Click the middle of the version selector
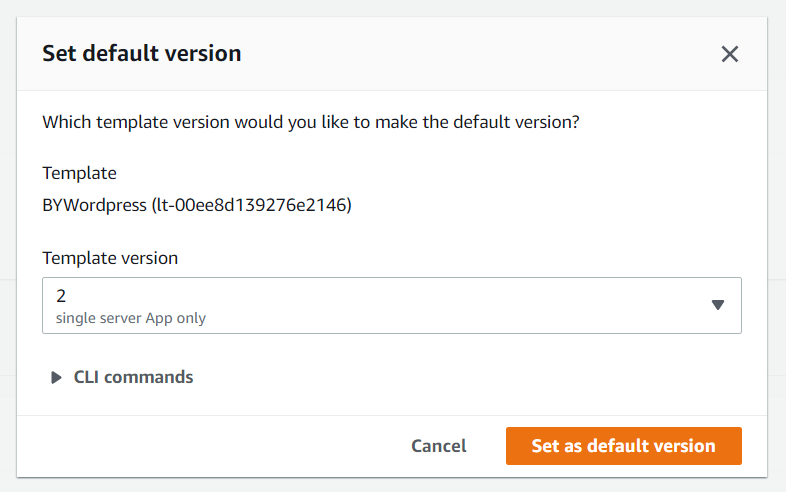 pos(391,305)
